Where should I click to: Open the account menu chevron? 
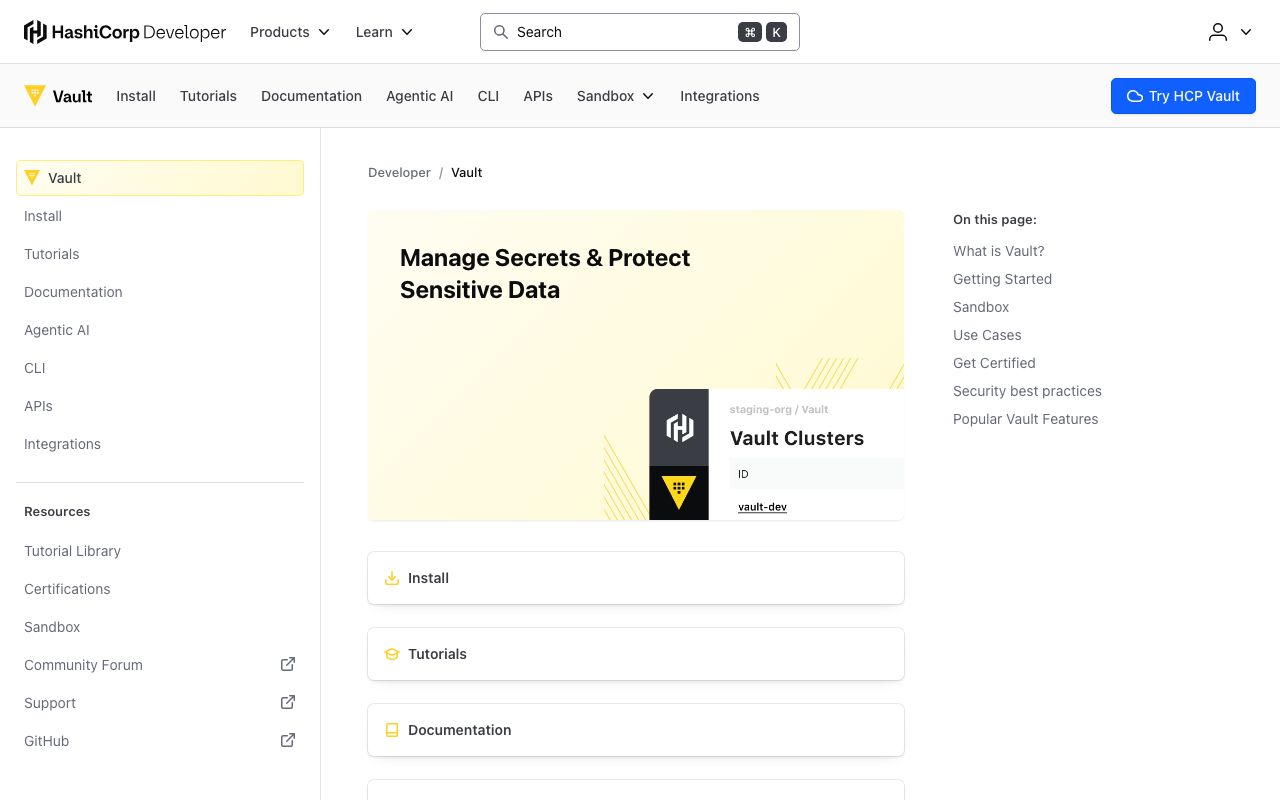(1246, 32)
